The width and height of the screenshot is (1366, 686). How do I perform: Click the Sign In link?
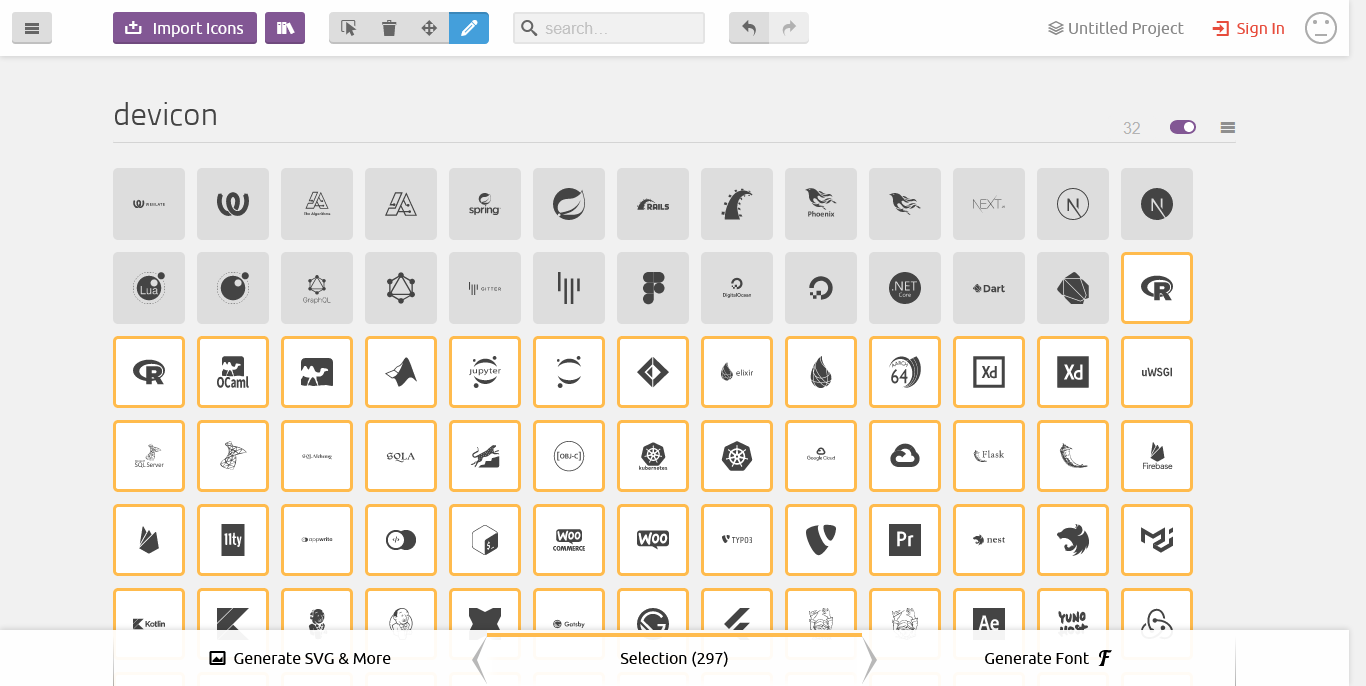coord(1248,28)
